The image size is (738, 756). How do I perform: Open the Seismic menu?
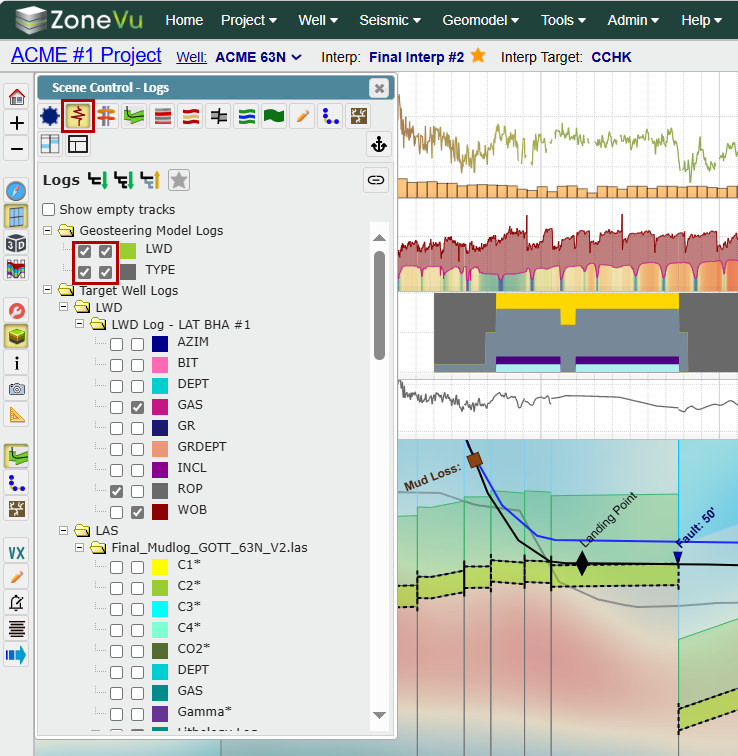pyautogui.click(x=390, y=20)
